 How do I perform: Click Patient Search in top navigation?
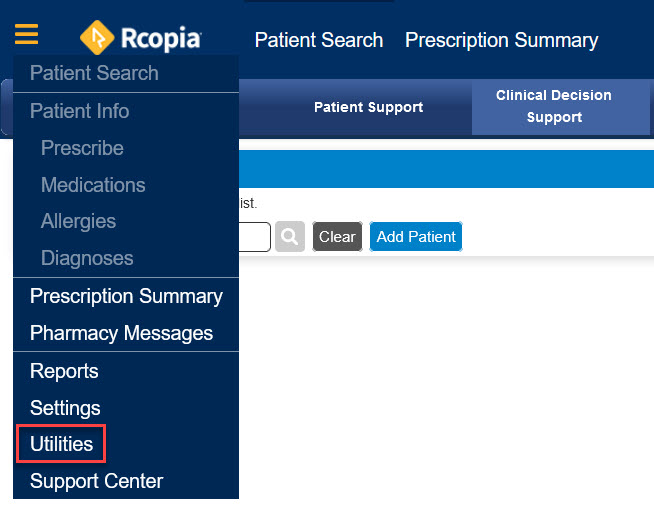(319, 40)
